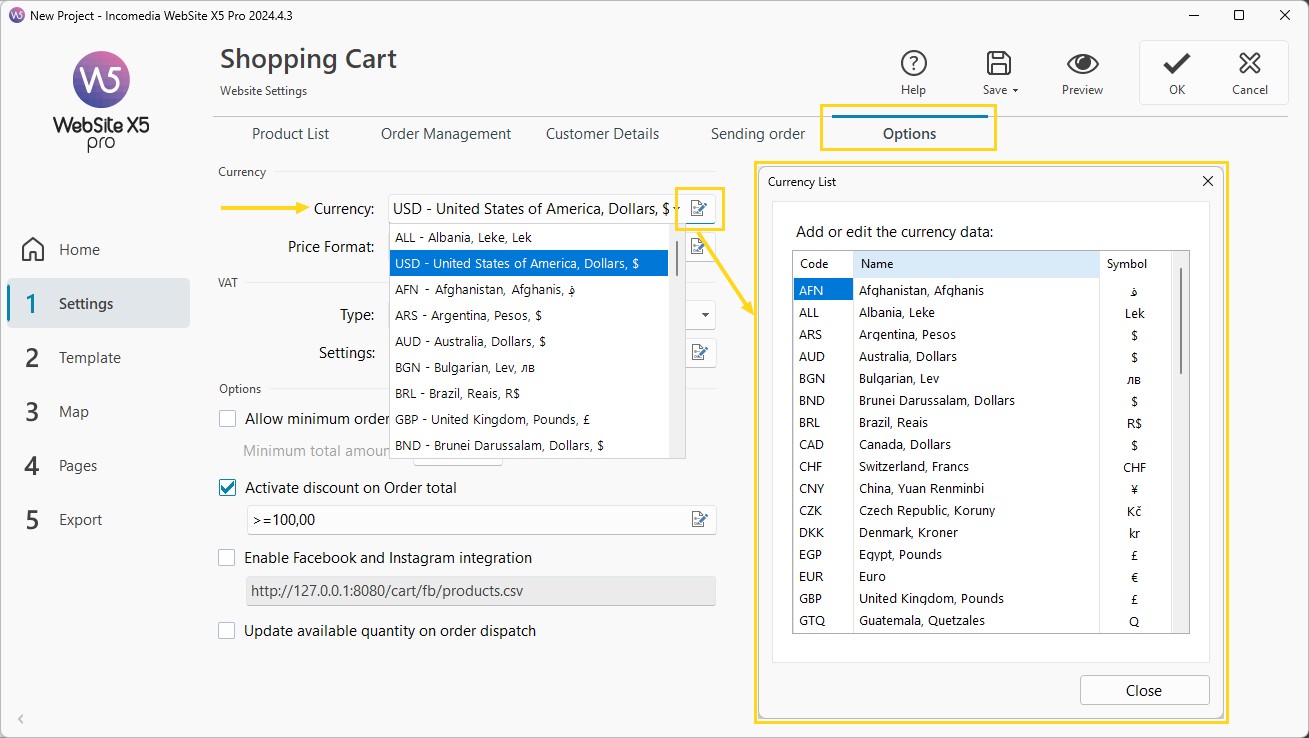Select the Sending order tab

pos(758,134)
